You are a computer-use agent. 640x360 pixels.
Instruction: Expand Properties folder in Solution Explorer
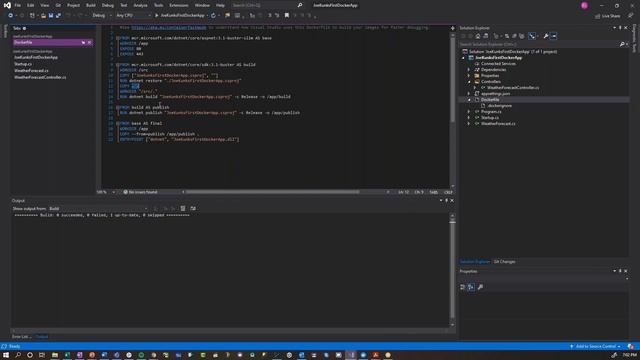click(x=469, y=76)
